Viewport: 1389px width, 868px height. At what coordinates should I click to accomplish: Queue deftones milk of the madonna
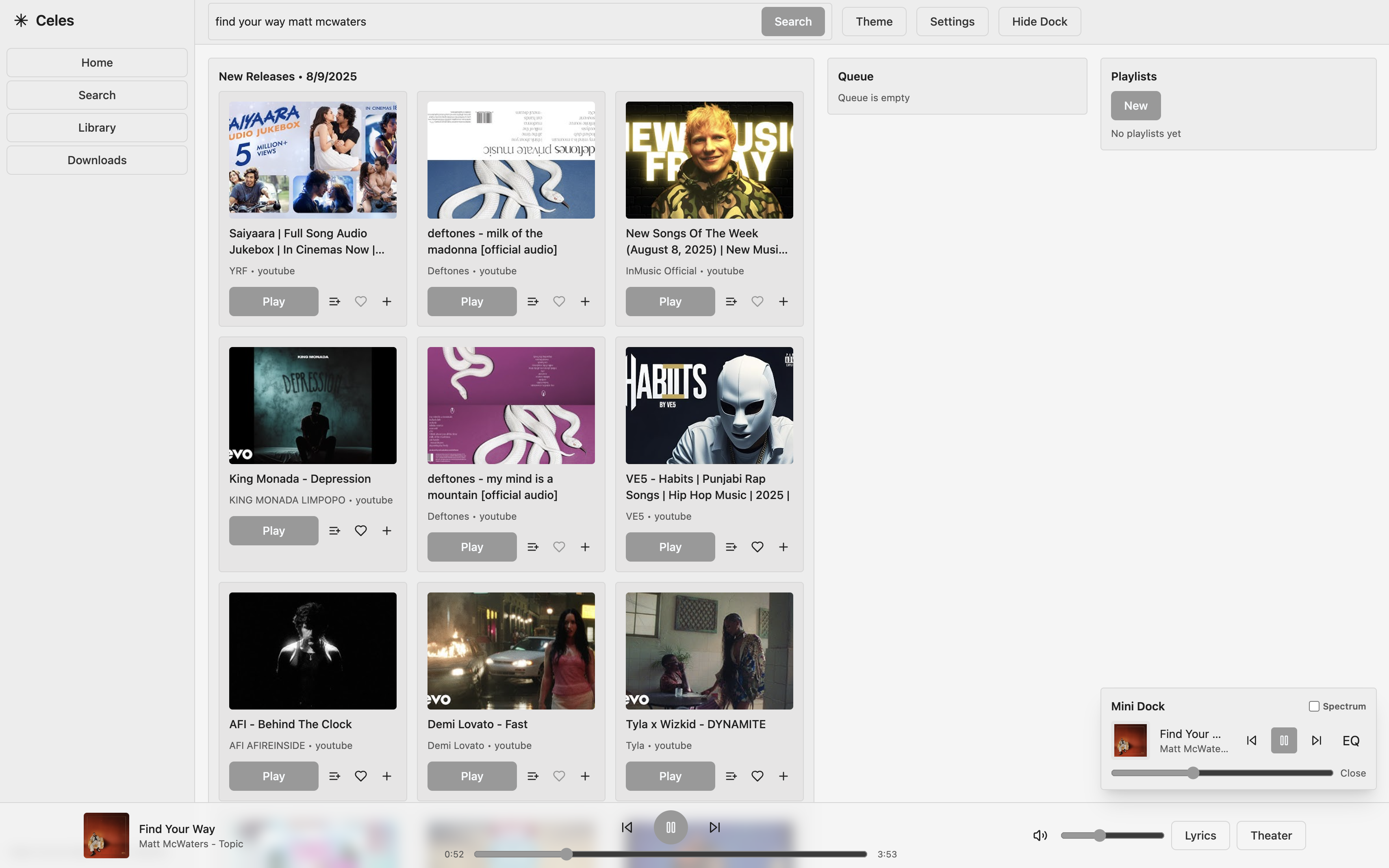click(x=533, y=302)
